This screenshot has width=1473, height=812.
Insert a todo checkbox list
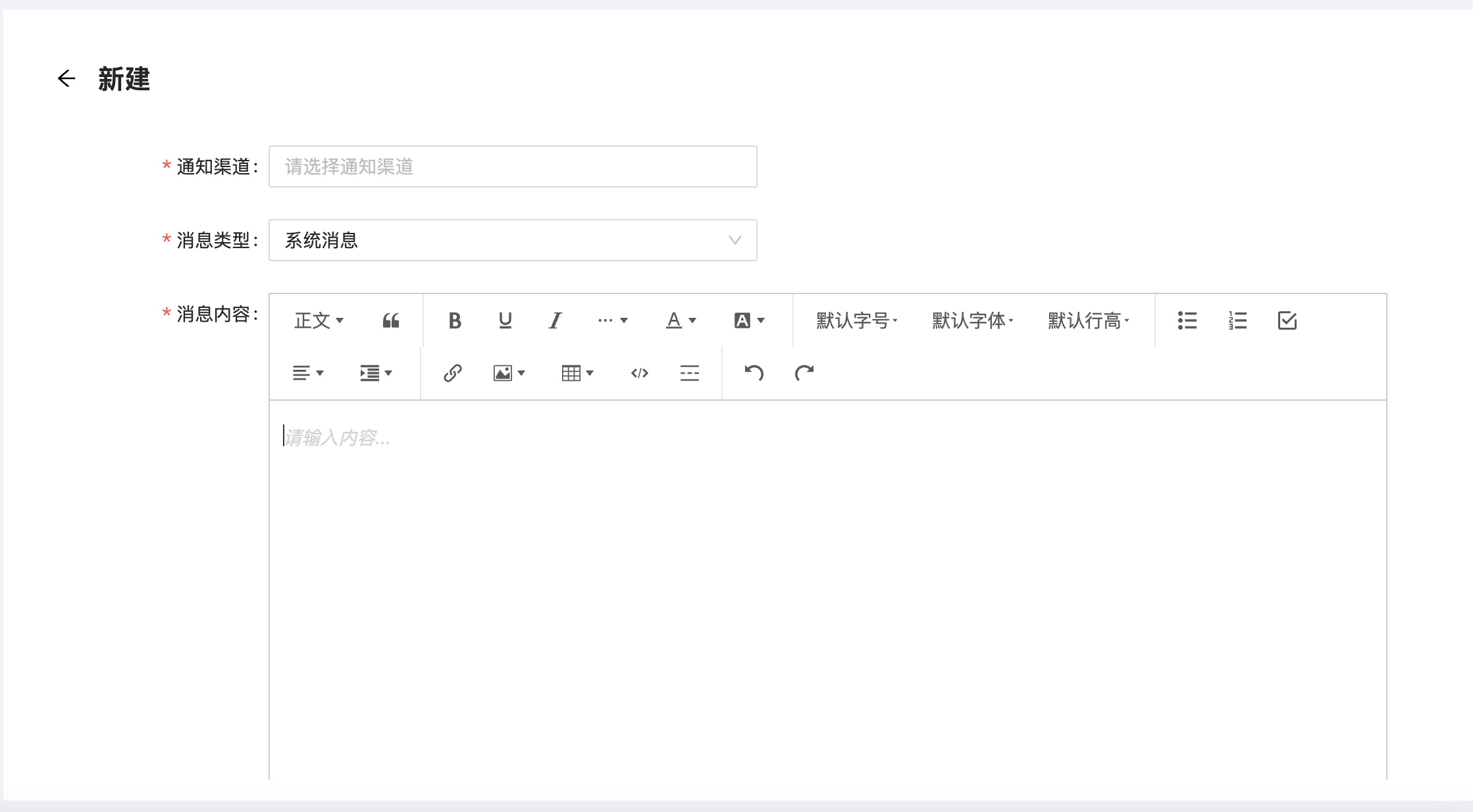pyautogui.click(x=1287, y=320)
